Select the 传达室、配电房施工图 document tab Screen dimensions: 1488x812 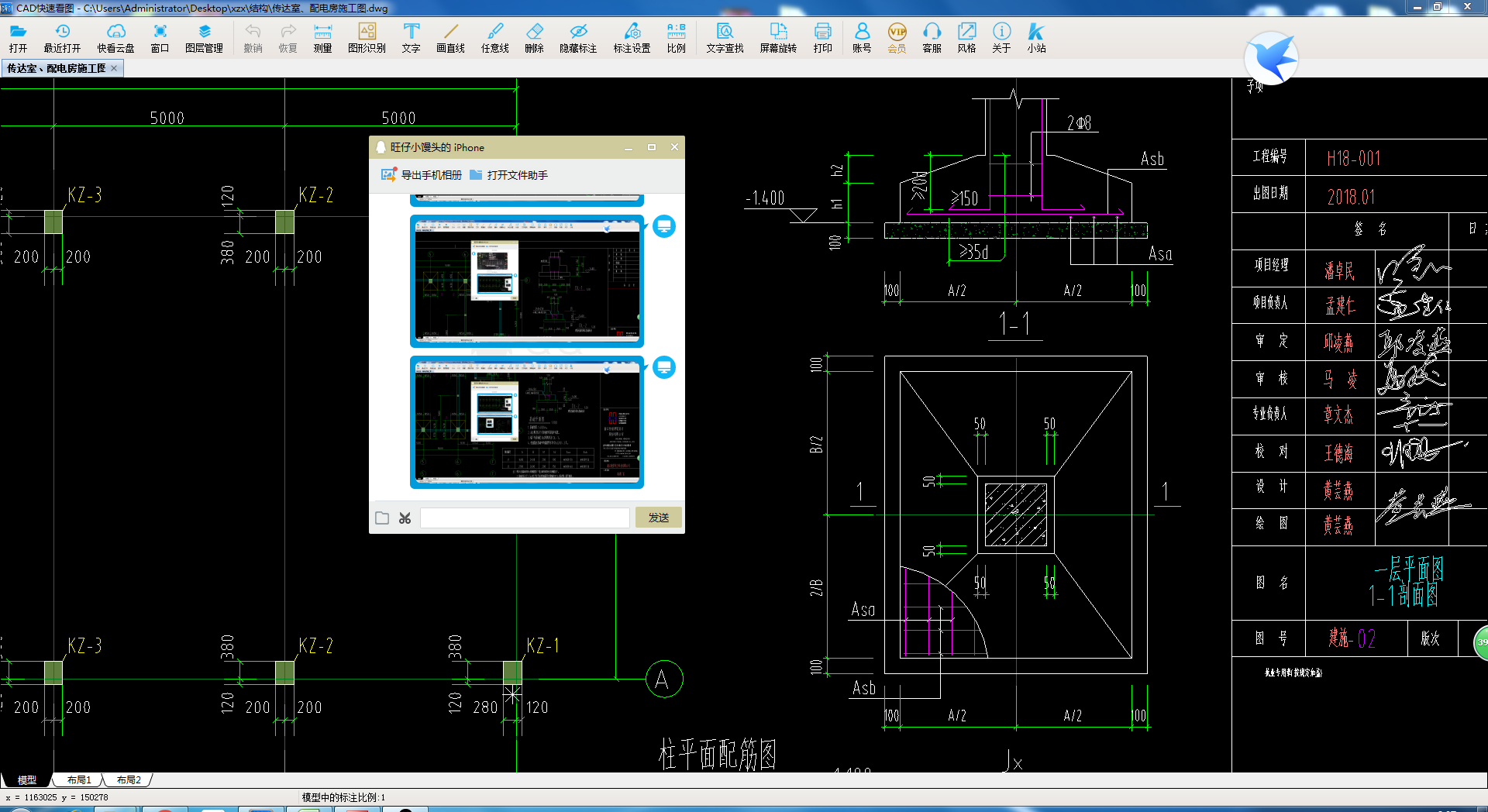tap(56, 68)
